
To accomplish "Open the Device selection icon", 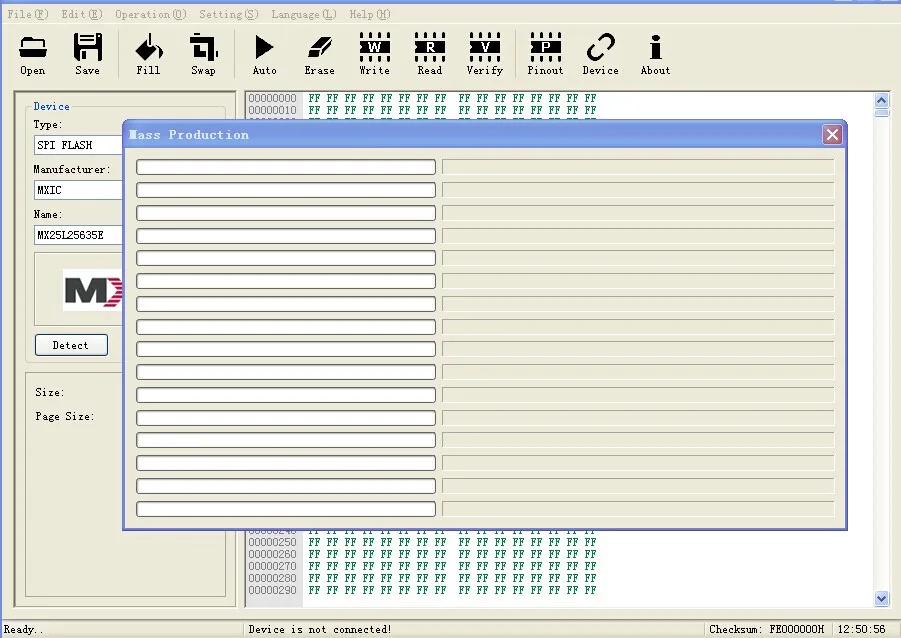I will point(600,52).
